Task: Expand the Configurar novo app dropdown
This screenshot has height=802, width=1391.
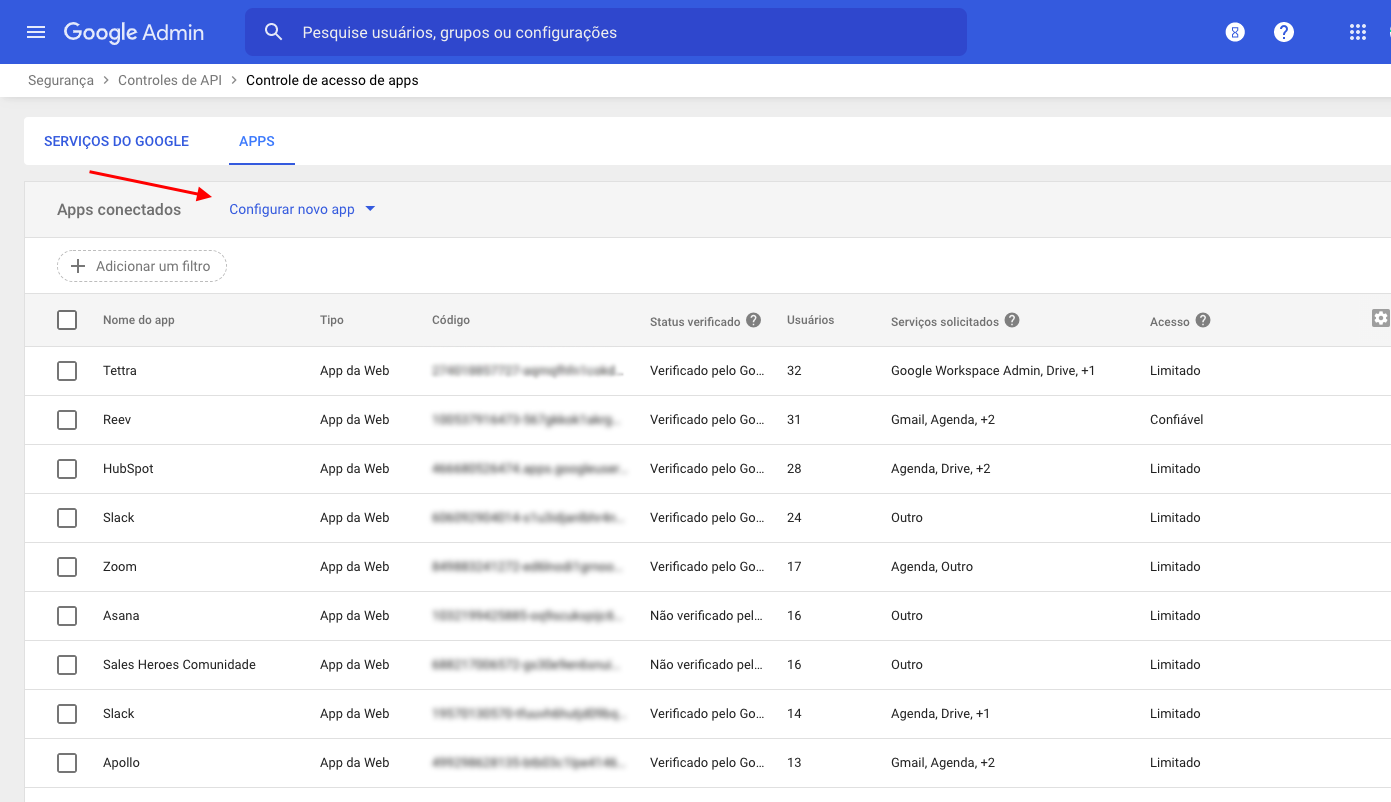Action: pos(302,209)
